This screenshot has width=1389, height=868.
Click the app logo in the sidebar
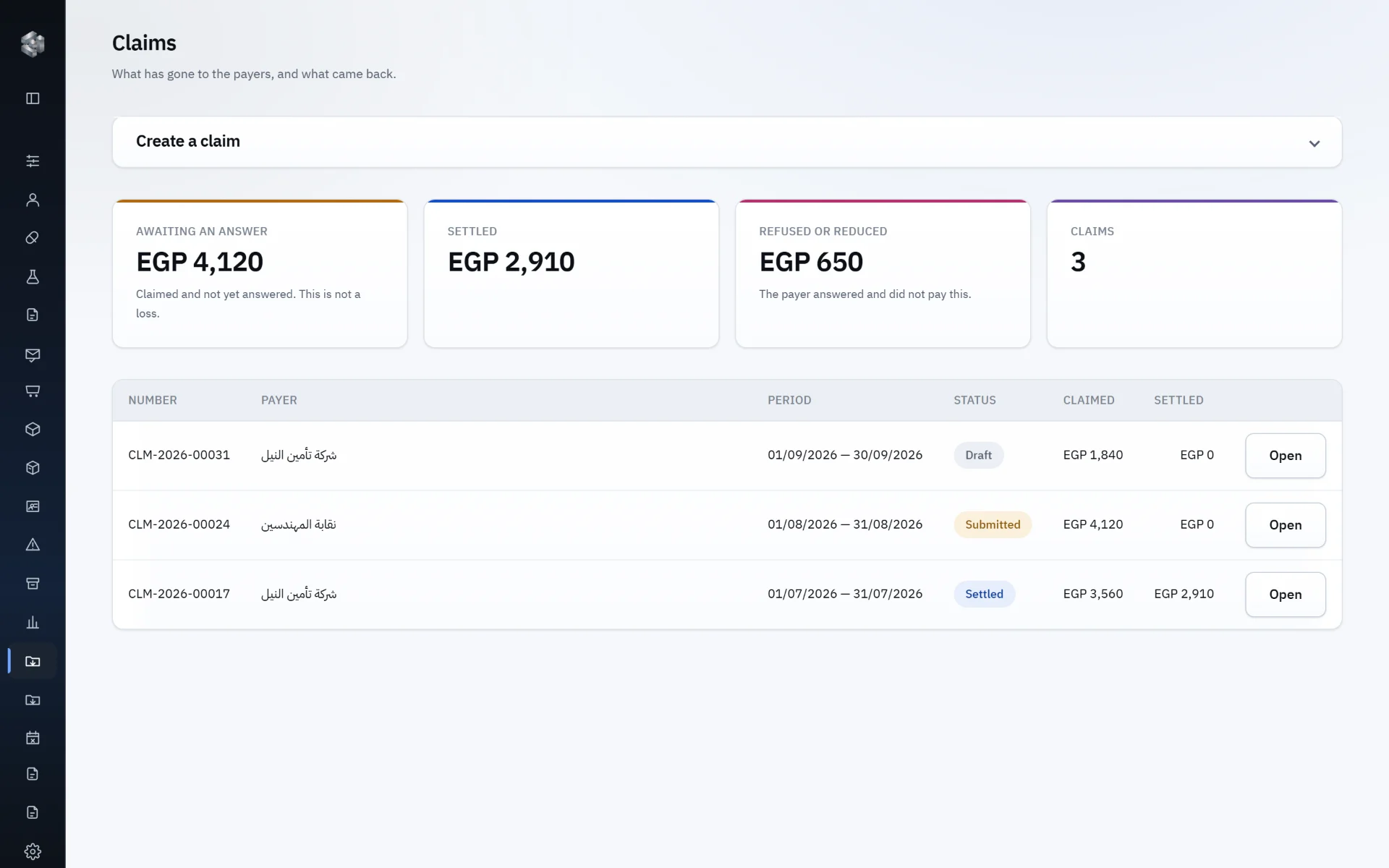[33, 44]
